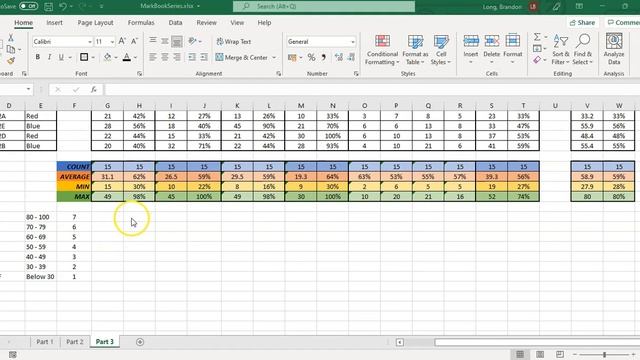Toggle Underline formatting
The width and height of the screenshot is (640, 360).
pyautogui.click(x=61, y=57)
